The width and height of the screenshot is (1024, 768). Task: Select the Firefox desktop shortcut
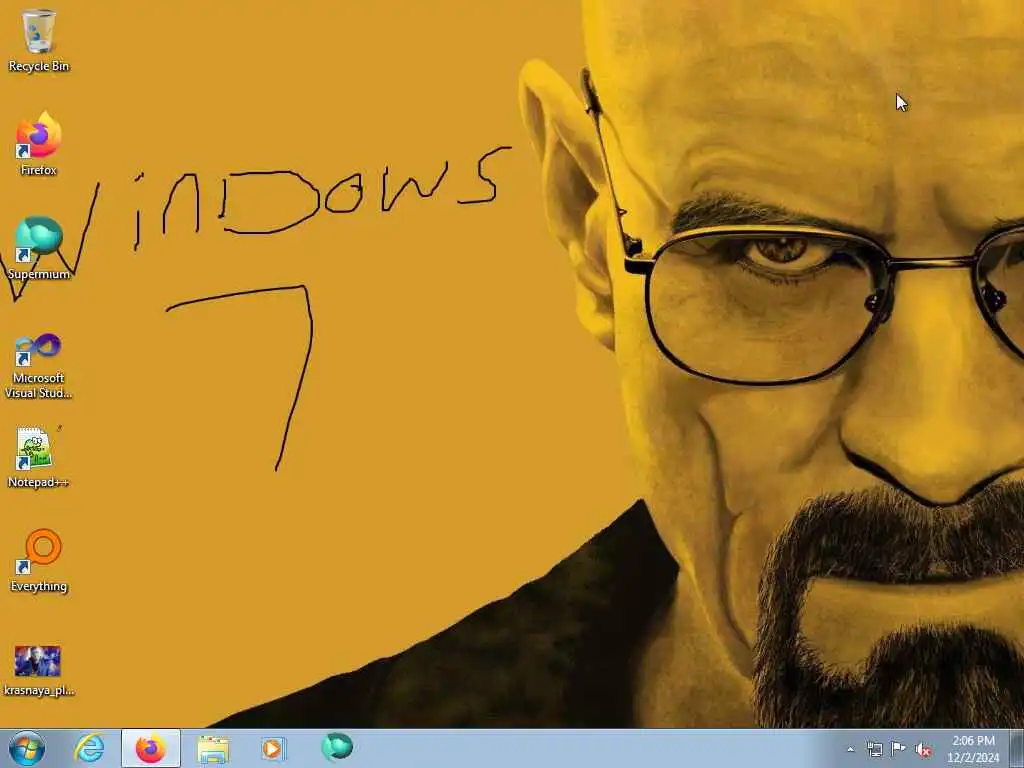pos(39,144)
